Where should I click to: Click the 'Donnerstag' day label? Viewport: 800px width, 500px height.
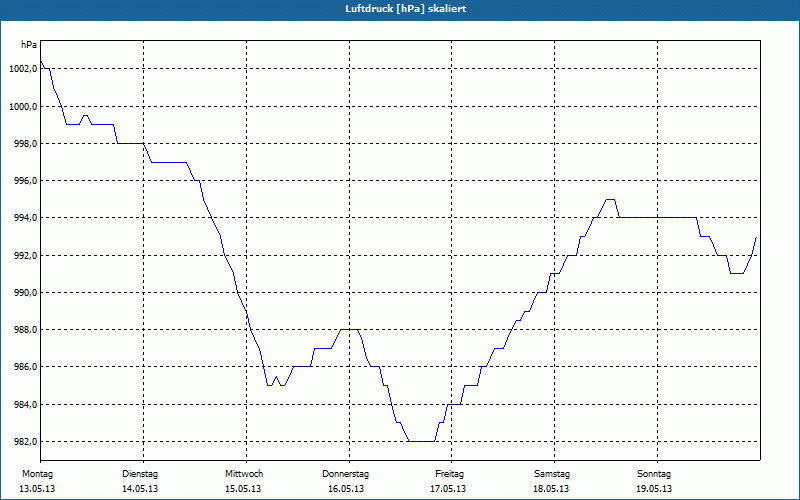pyautogui.click(x=345, y=474)
